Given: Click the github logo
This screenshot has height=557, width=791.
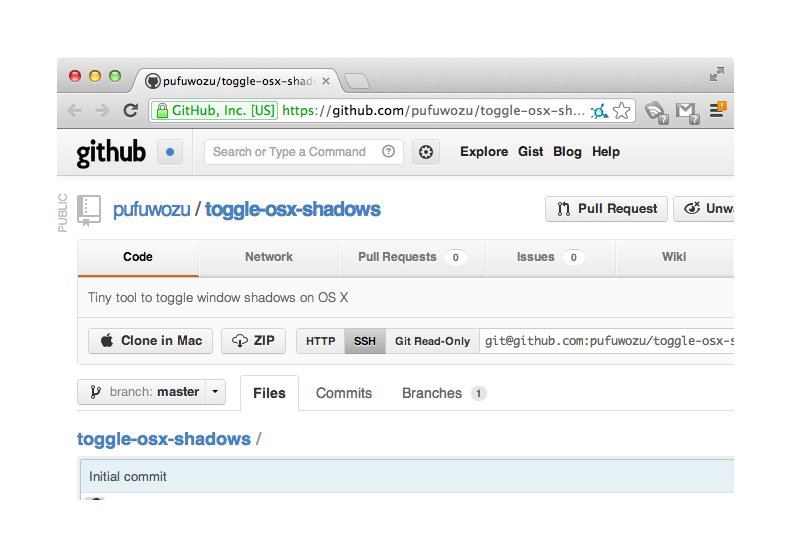Looking at the screenshot, I should (111, 152).
